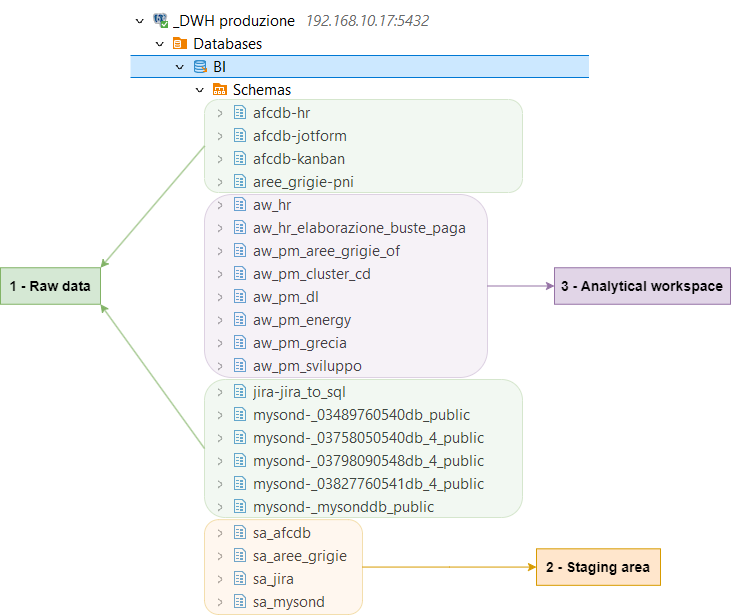Image resolution: width=731 pixels, height=615 pixels.
Task: Click the jira-jira_to_sql schema icon
Action: (239, 392)
